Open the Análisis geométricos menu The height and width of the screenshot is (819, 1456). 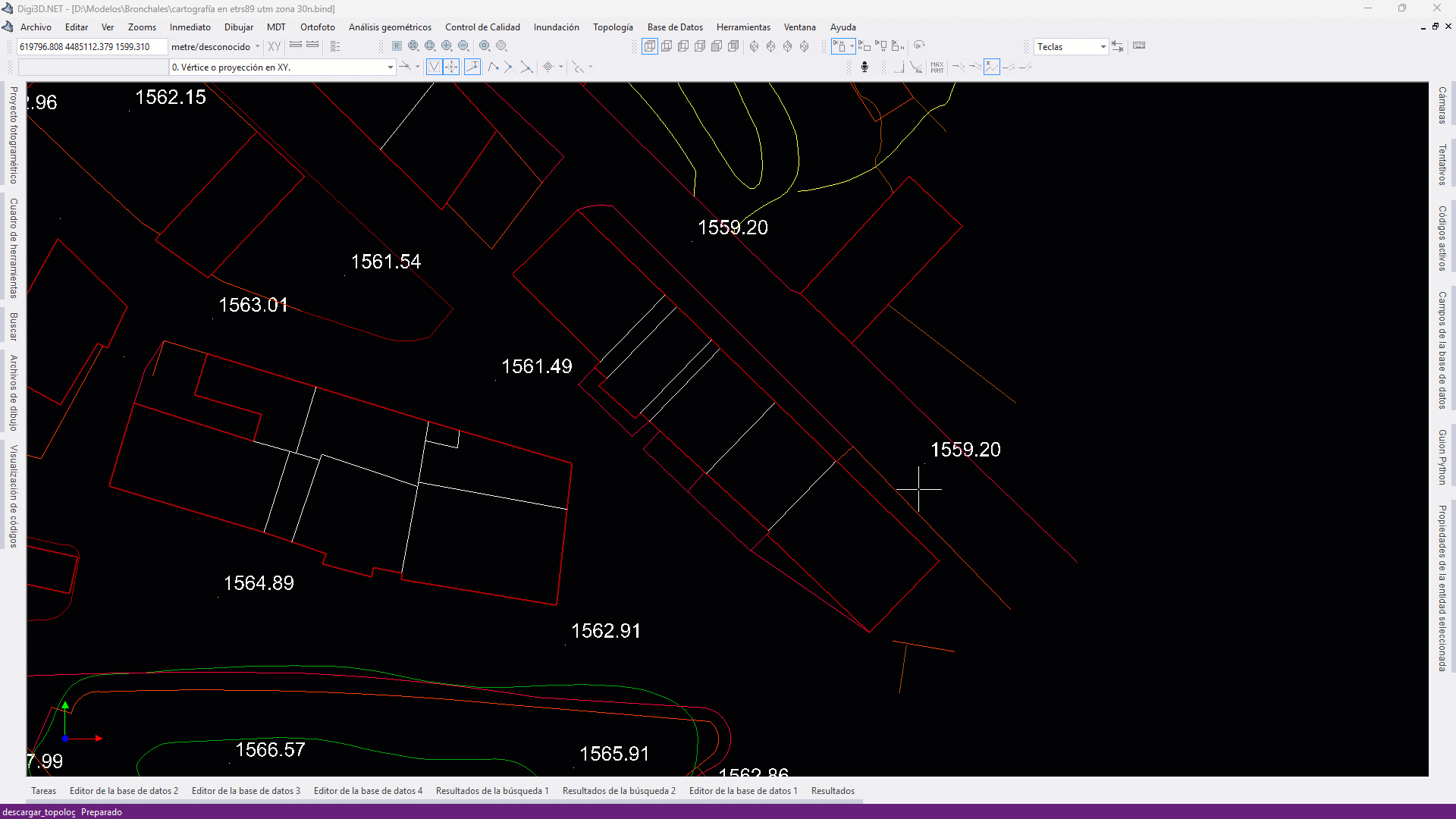point(390,27)
